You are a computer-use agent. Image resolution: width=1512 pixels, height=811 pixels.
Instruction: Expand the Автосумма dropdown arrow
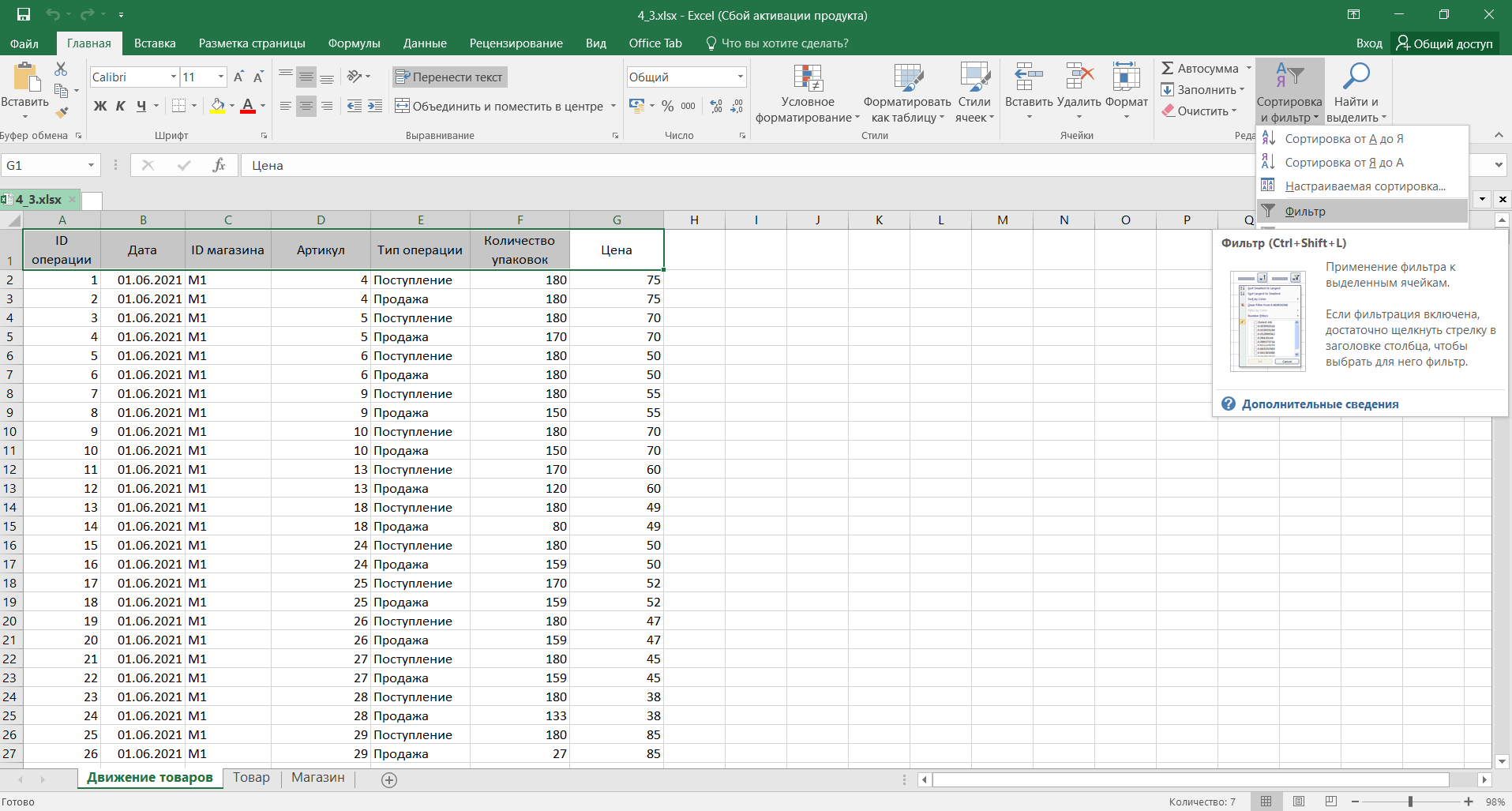pyautogui.click(x=1248, y=69)
